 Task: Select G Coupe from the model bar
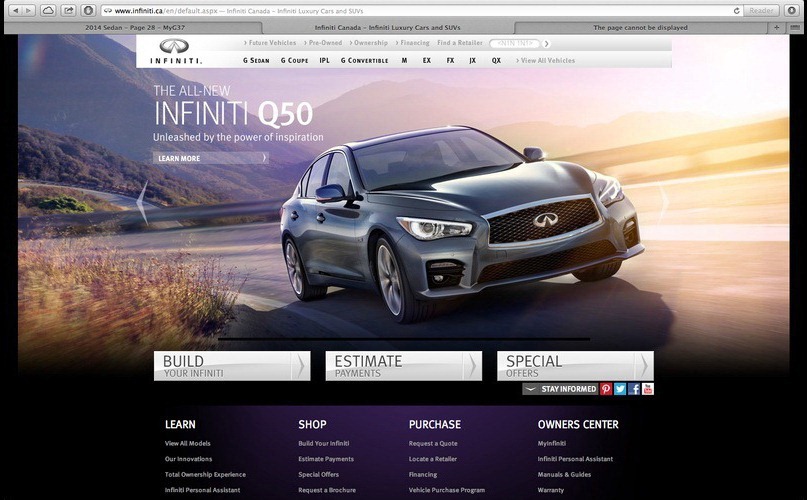pos(294,60)
